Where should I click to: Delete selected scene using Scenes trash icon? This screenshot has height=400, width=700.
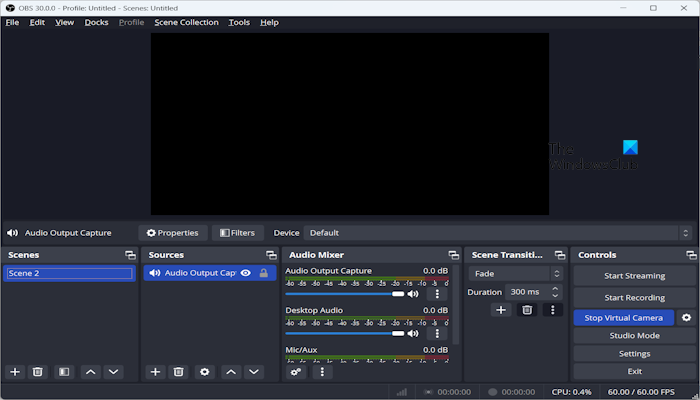click(x=38, y=371)
